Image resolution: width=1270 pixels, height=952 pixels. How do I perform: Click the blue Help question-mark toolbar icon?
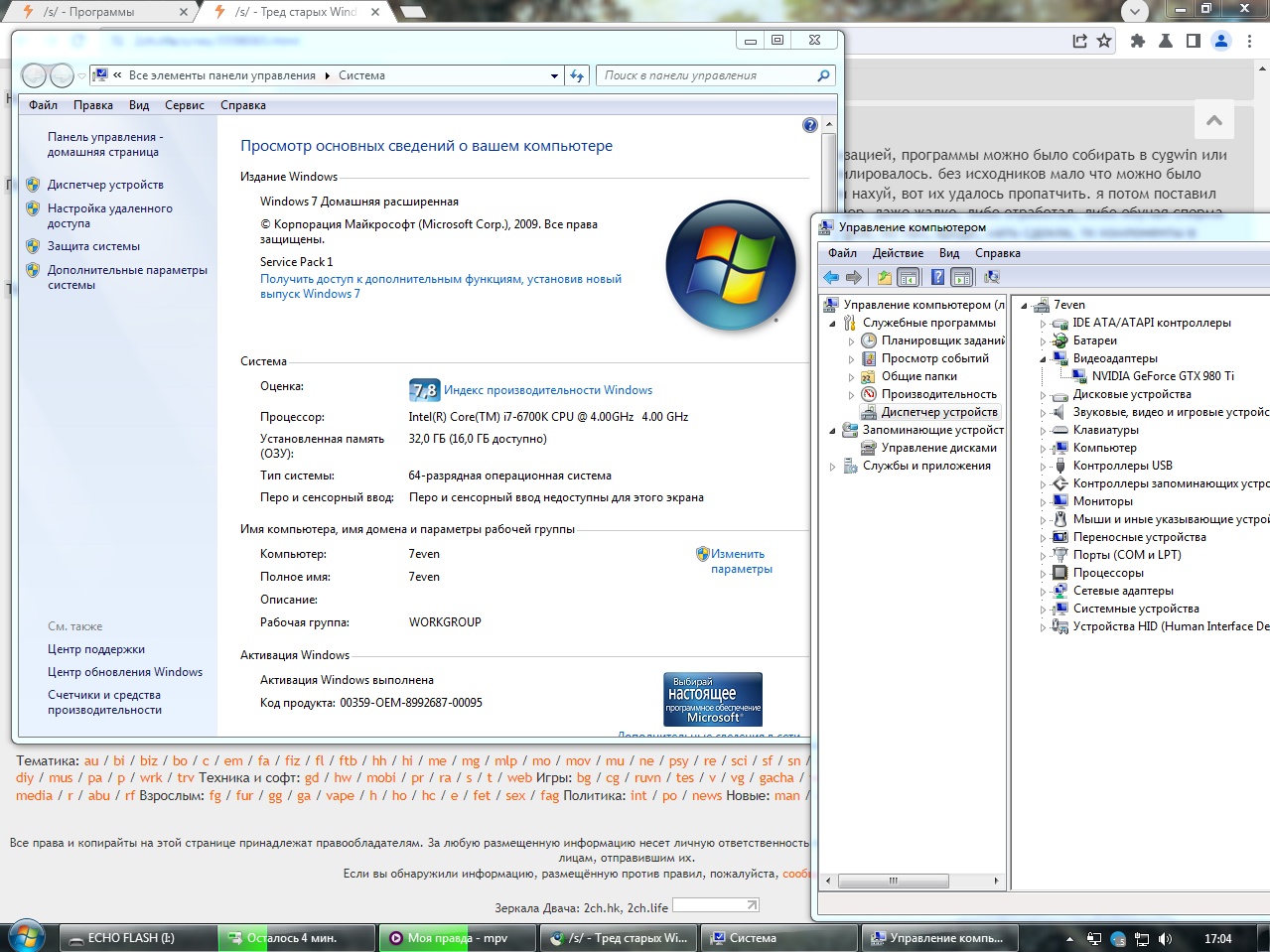click(937, 277)
